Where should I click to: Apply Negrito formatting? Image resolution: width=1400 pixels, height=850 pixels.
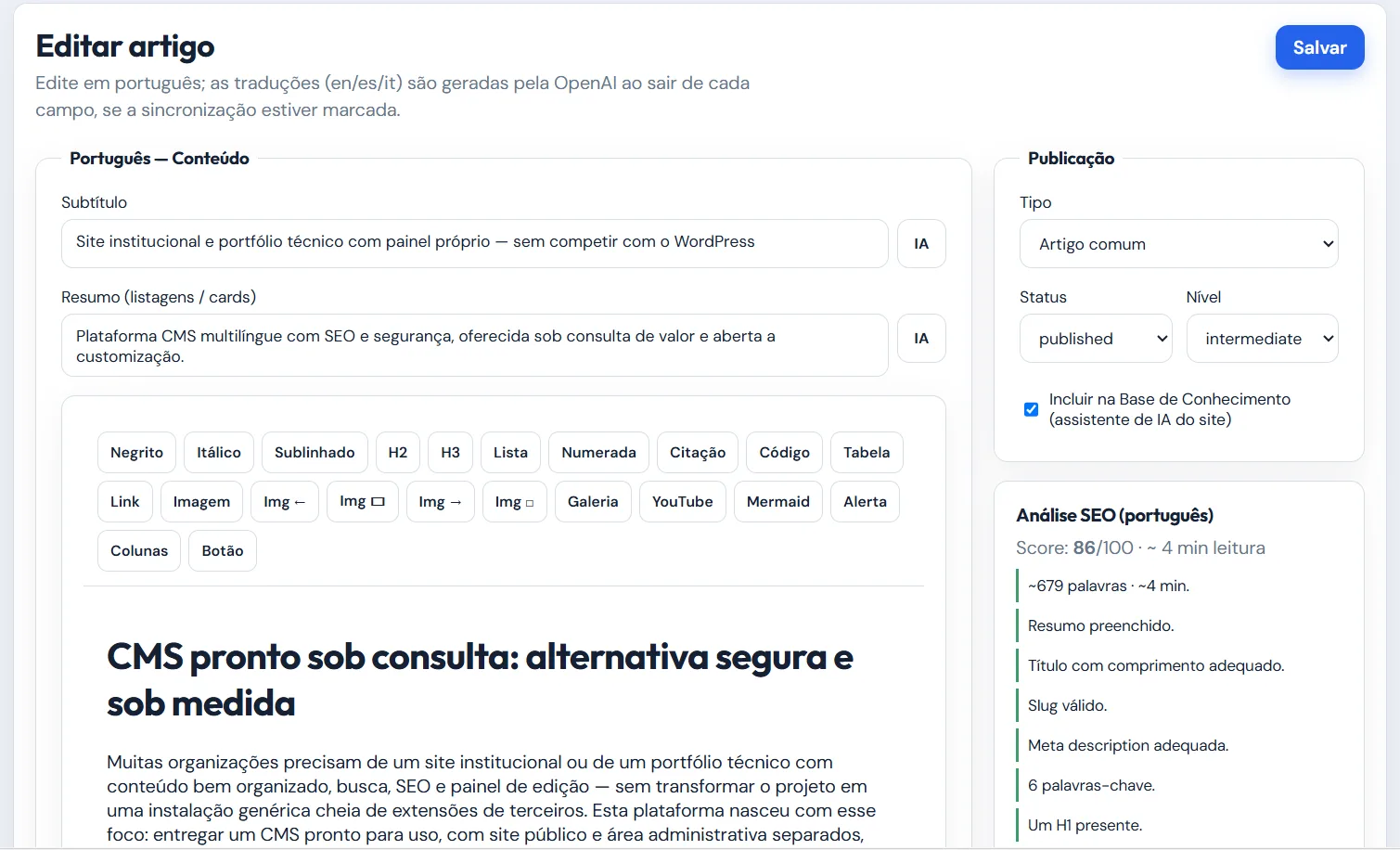pyautogui.click(x=136, y=452)
